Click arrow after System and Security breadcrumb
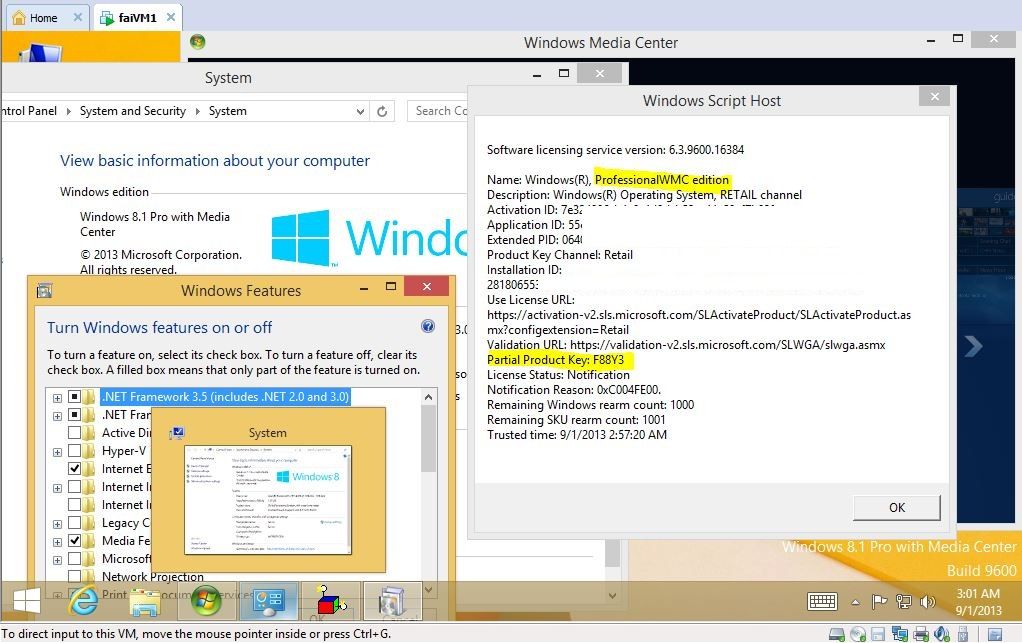This screenshot has width=1022, height=643. (x=197, y=111)
